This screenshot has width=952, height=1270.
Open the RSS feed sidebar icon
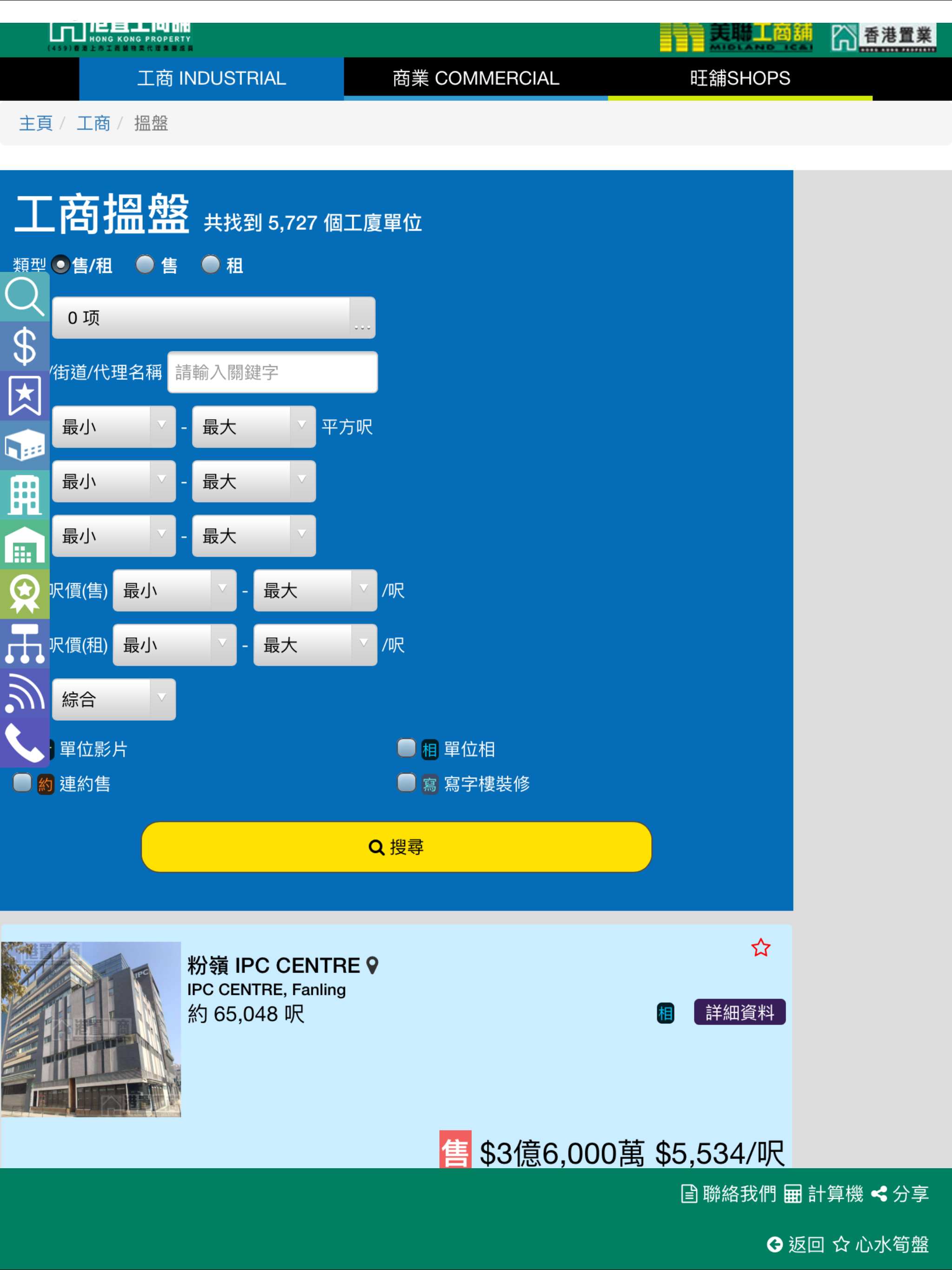click(x=25, y=693)
